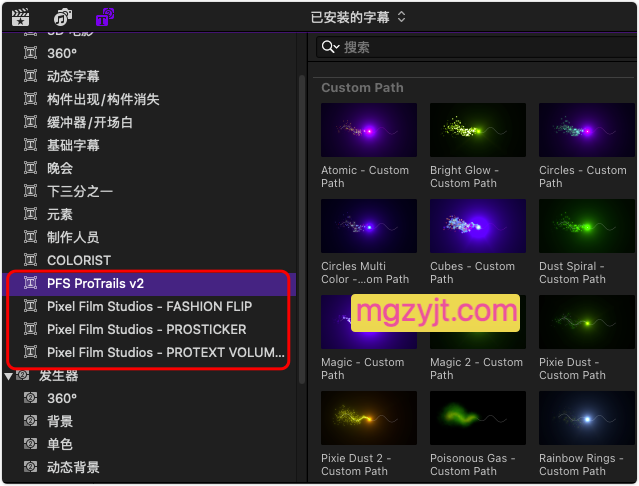Screen dimensions: 639x486
Task: Select Poisonous Gas - Custom Path thumbnail
Action: tap(478, 418)
